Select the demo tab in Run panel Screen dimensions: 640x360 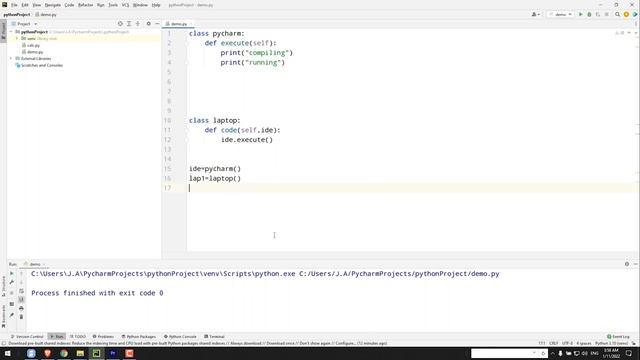point(33,264)
